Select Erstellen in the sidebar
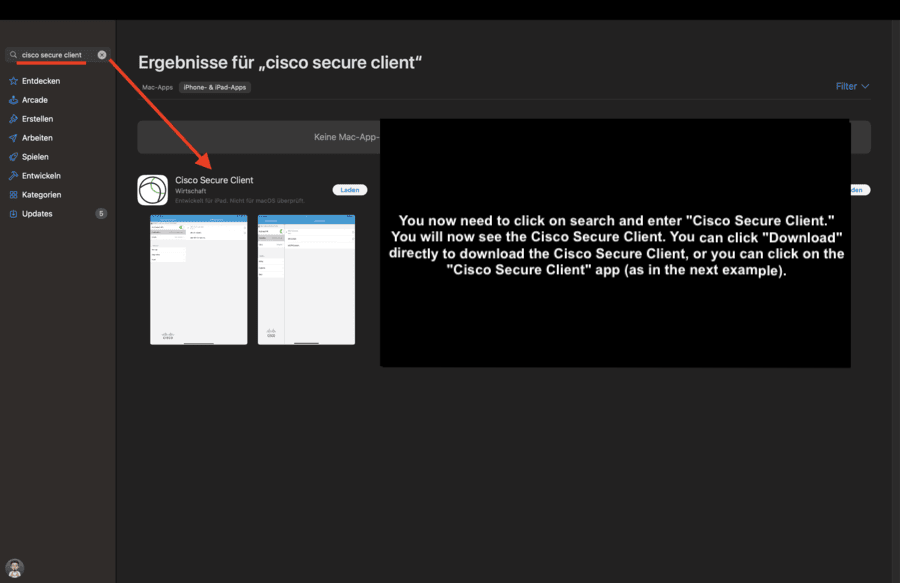 click(x=31, y=119)
